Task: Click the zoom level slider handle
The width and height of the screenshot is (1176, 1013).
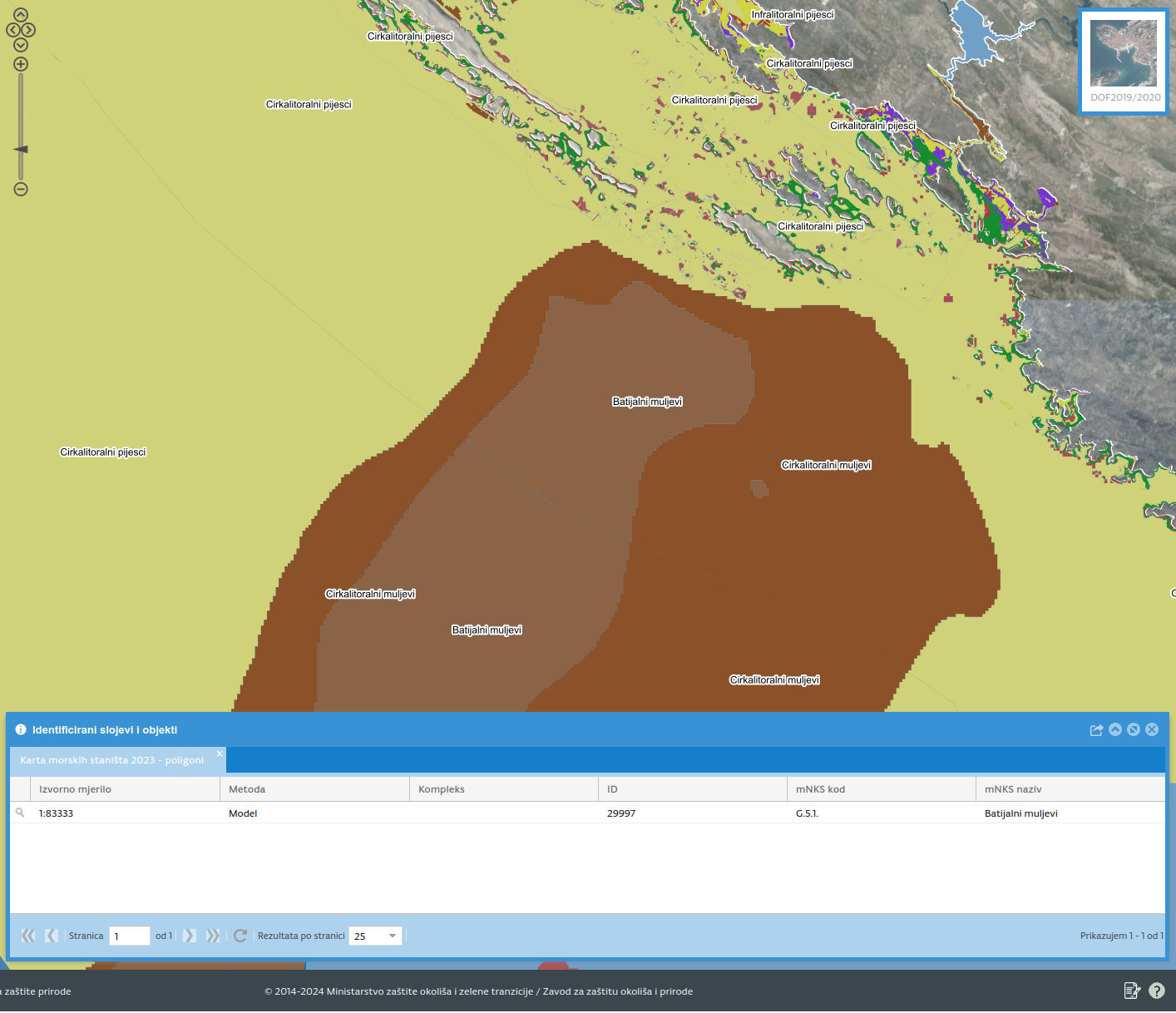Action: (x=21, y=150)
